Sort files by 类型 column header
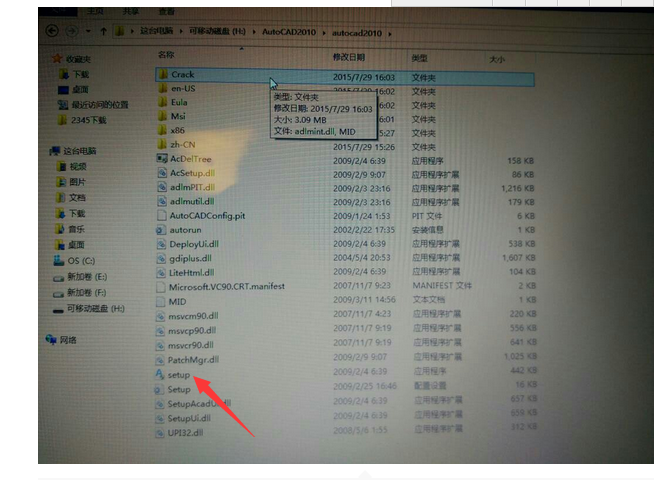 (x=419, y=58)
